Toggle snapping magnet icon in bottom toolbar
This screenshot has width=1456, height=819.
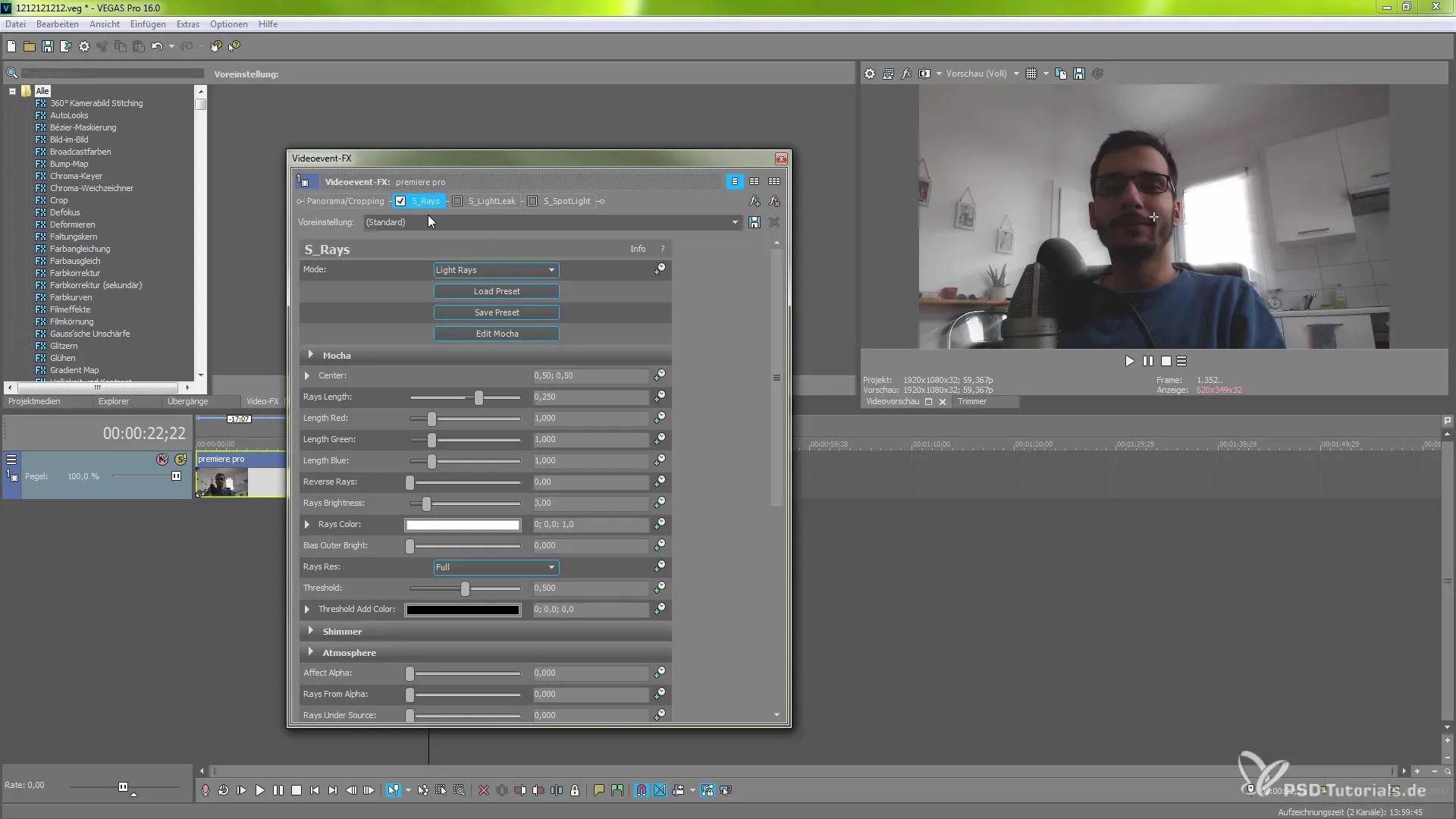642,790
